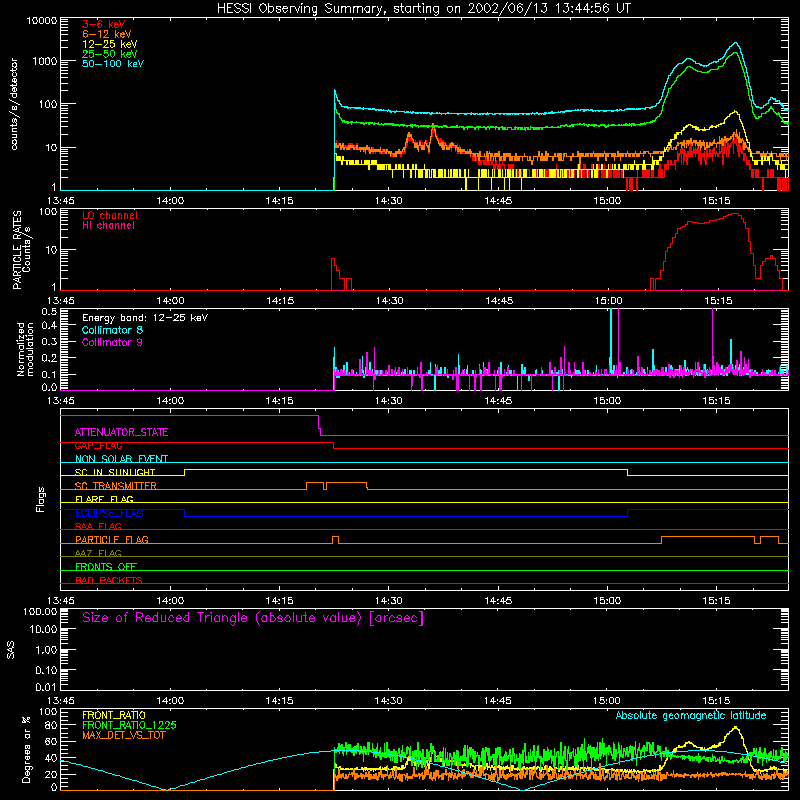The height and width of the screenshot is (800, 800).
Task: Click the ATTENUATOR_STATE flag label
Action: tap(121, 432)
